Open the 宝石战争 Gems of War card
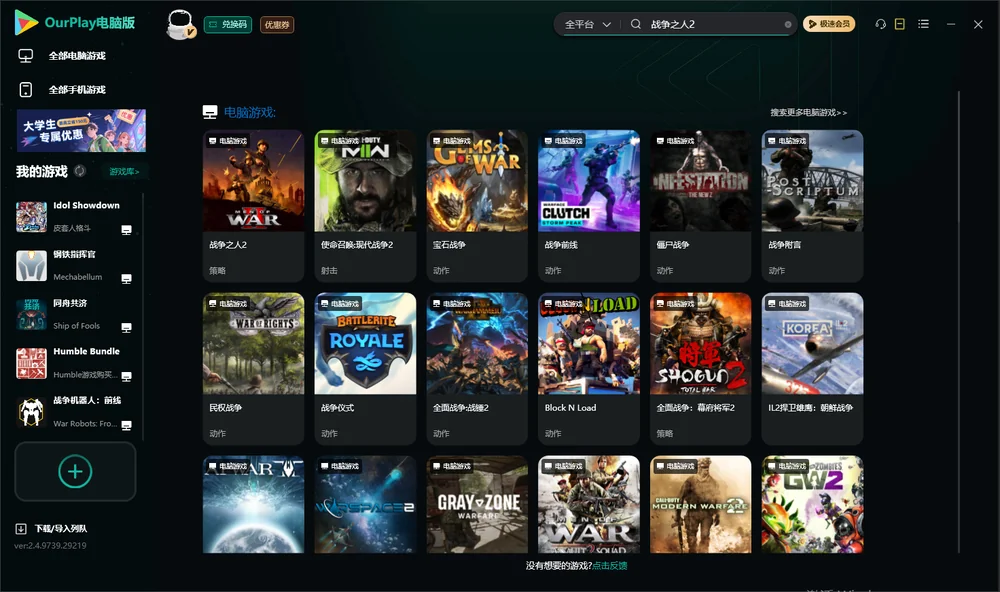1000x592 pixels. (x=477, y=206)
